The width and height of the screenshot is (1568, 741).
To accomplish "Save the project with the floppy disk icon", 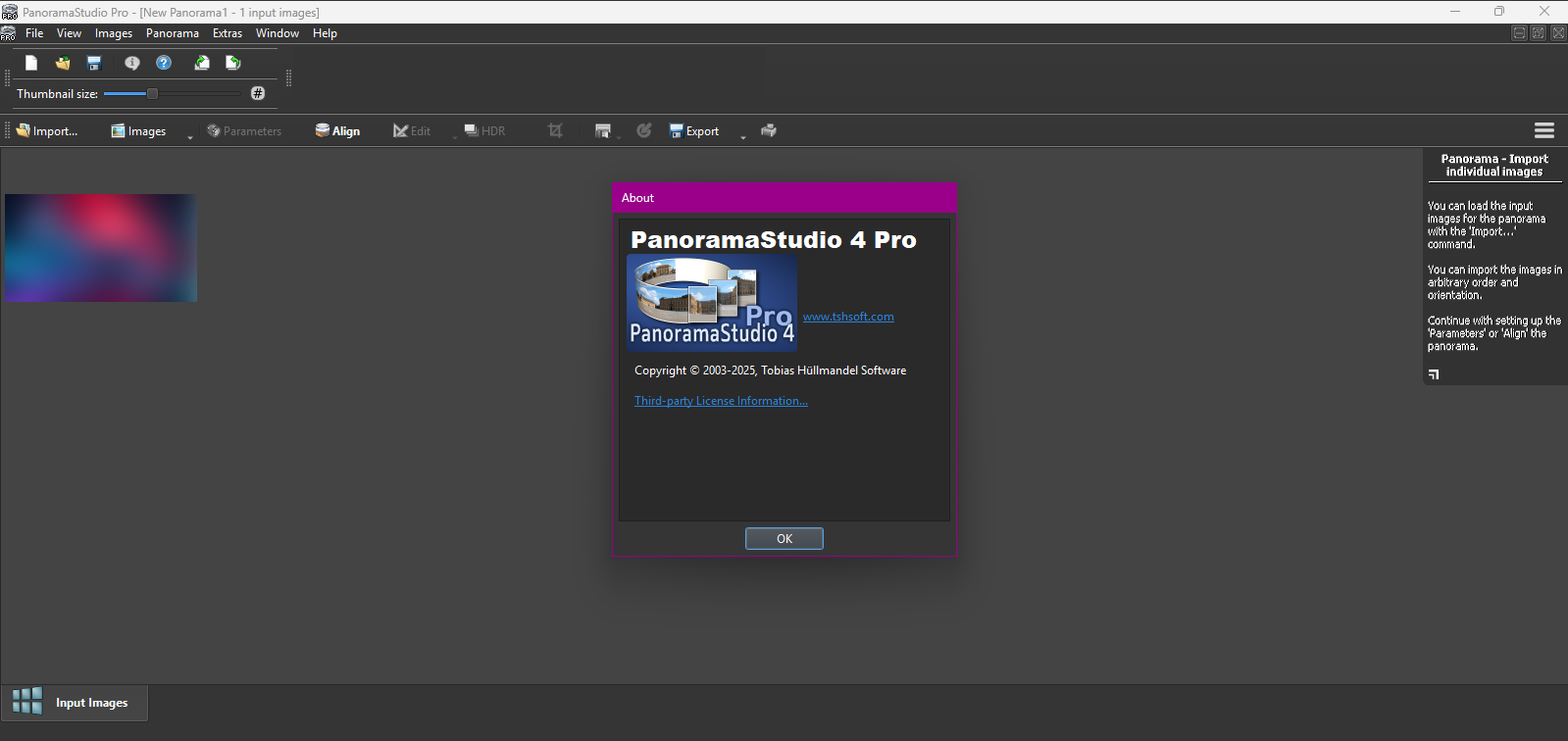I will pos(94,63).
